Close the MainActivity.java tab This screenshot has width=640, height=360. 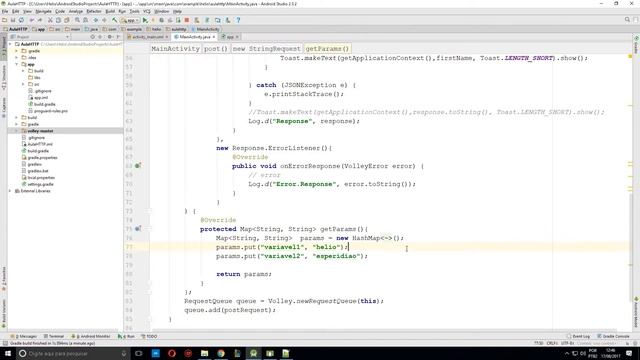[x=213, y=37]
